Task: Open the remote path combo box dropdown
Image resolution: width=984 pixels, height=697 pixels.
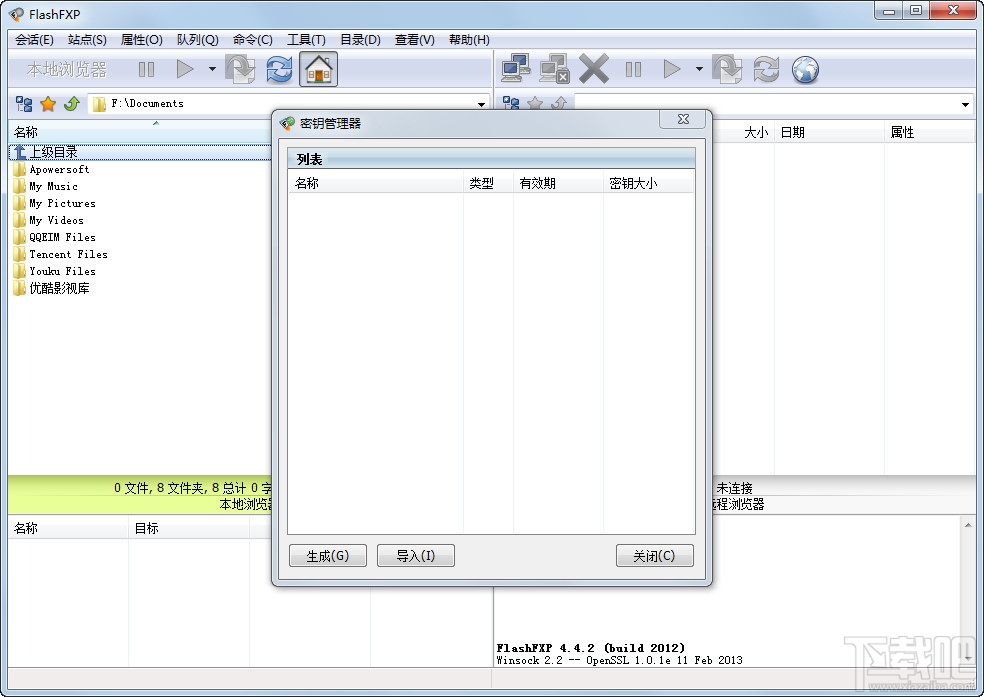Action: 964,103
